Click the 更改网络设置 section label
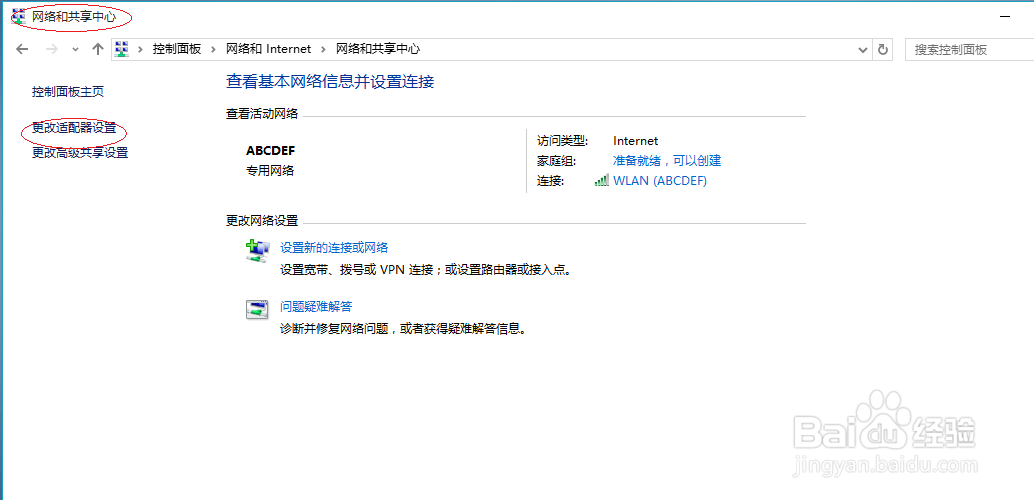This screenshot has height=500, width=1034. click(262, 220)
